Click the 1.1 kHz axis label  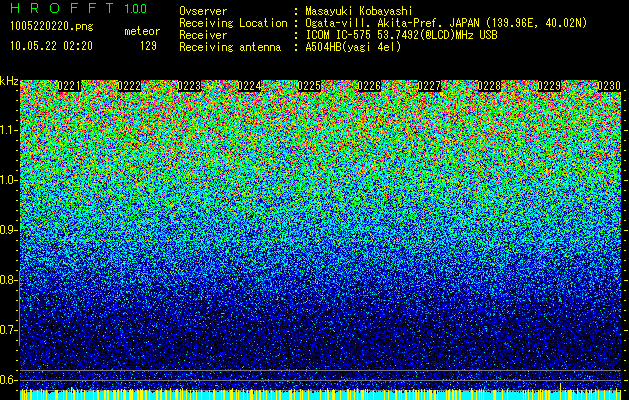8,130
